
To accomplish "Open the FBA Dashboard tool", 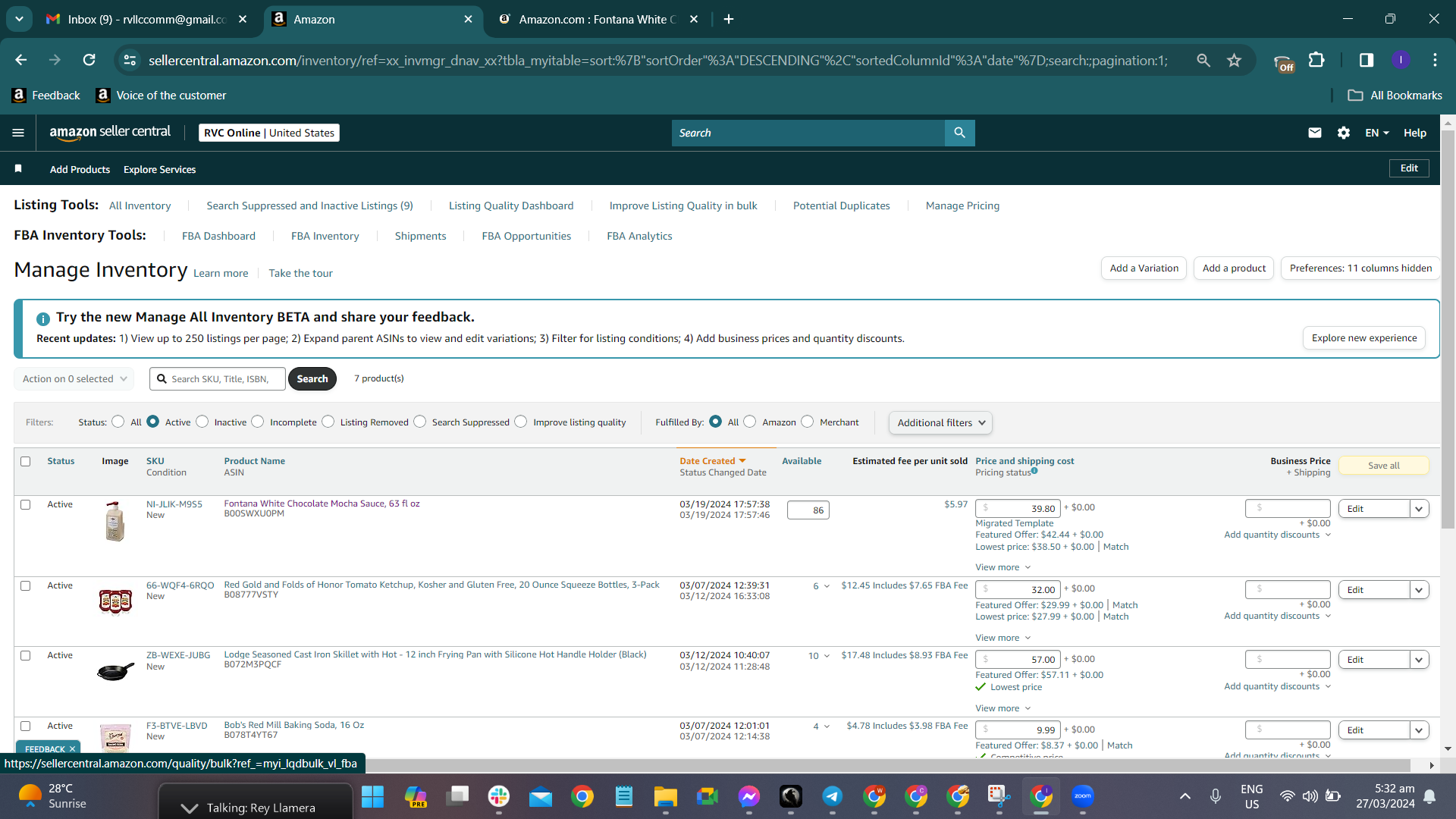I will pyautogui.click(x=218, y=236).
